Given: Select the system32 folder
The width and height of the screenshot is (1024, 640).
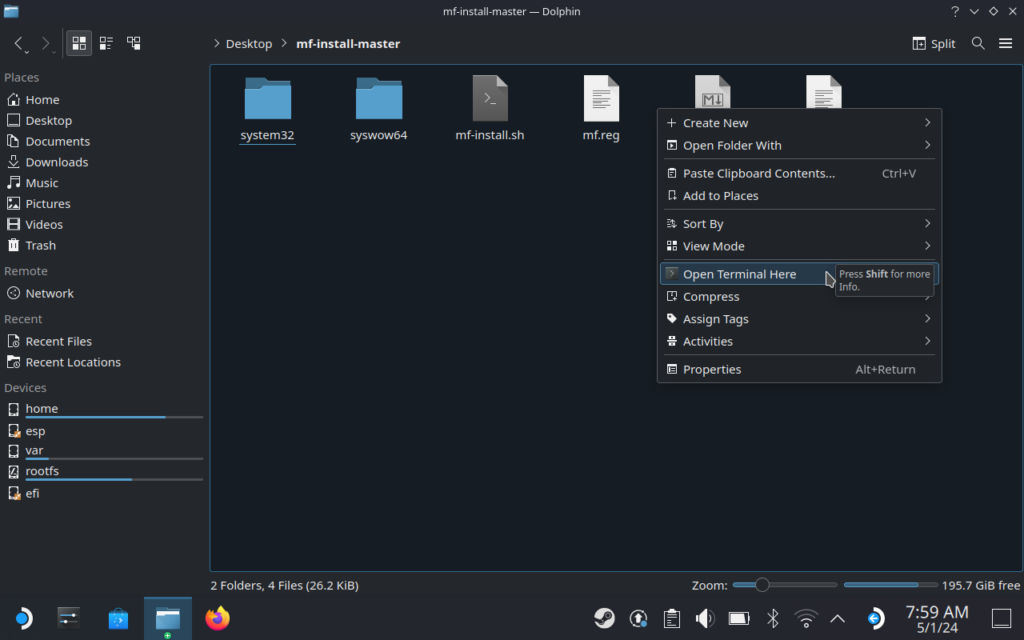Looking at the screenshot, I should (x=267, y=109).
